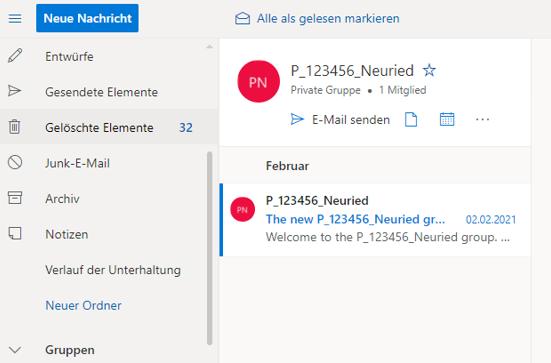Click the Archiv box icon
This screenshot has height=363, width=551.
tap(15, 198)
